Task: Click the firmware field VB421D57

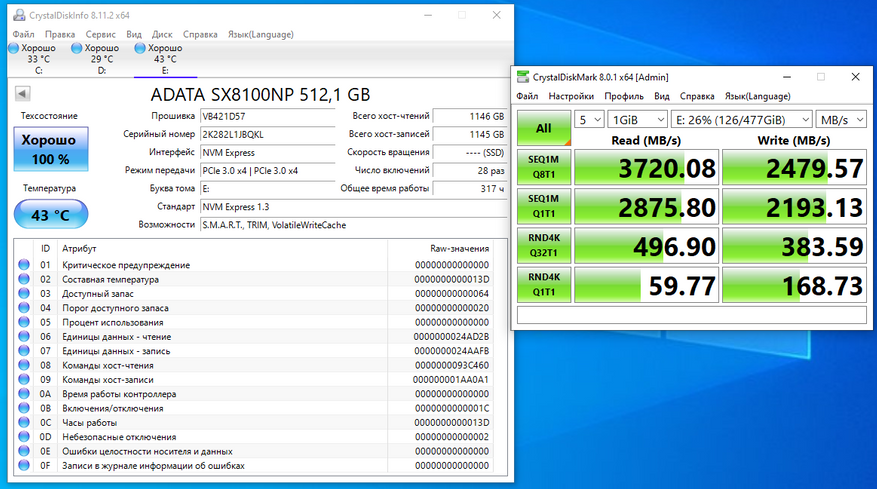Action: (267, 116)
